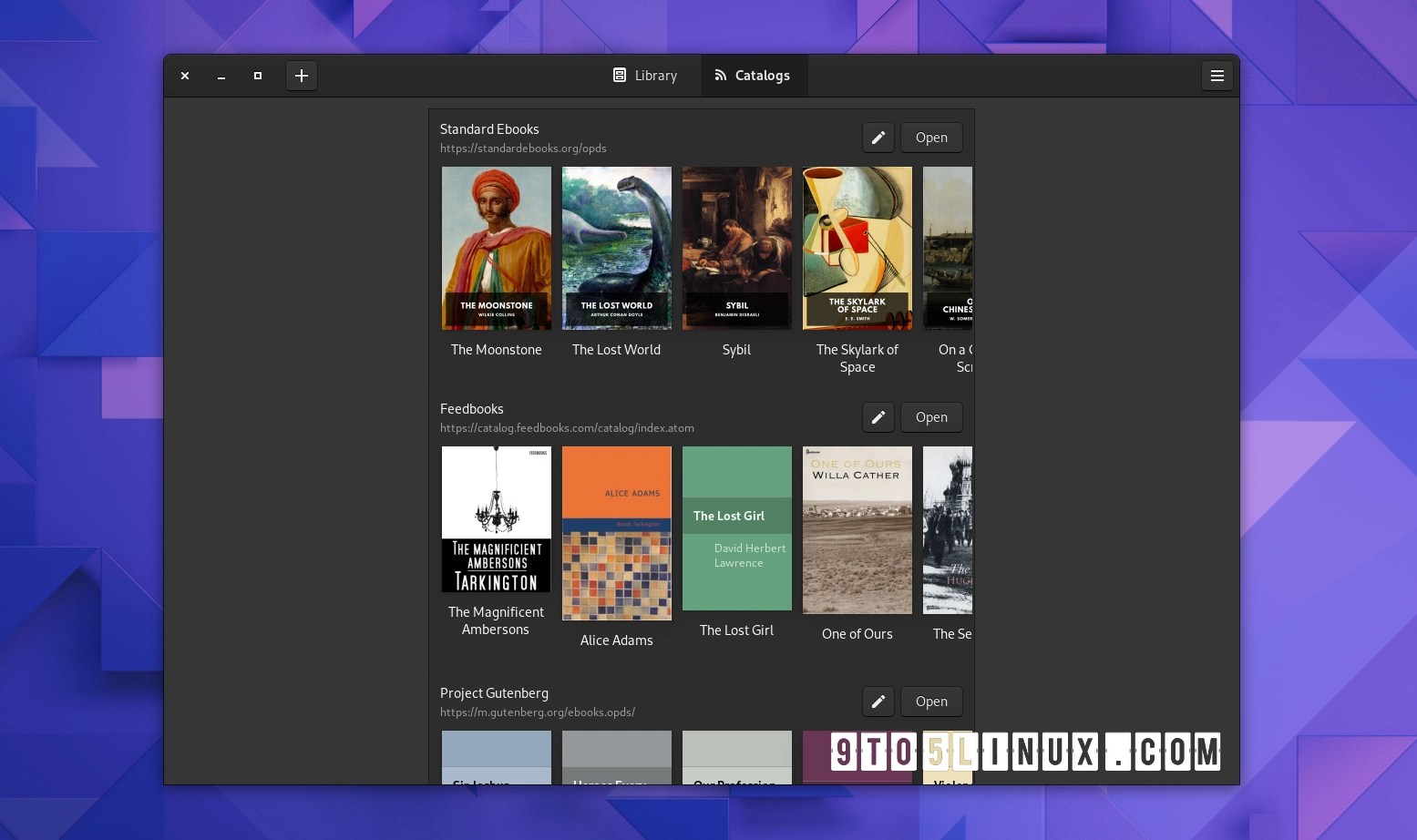Click The Lost Girl title label
The height and width of the screenshot is (840, 1417).
[737, 630]
